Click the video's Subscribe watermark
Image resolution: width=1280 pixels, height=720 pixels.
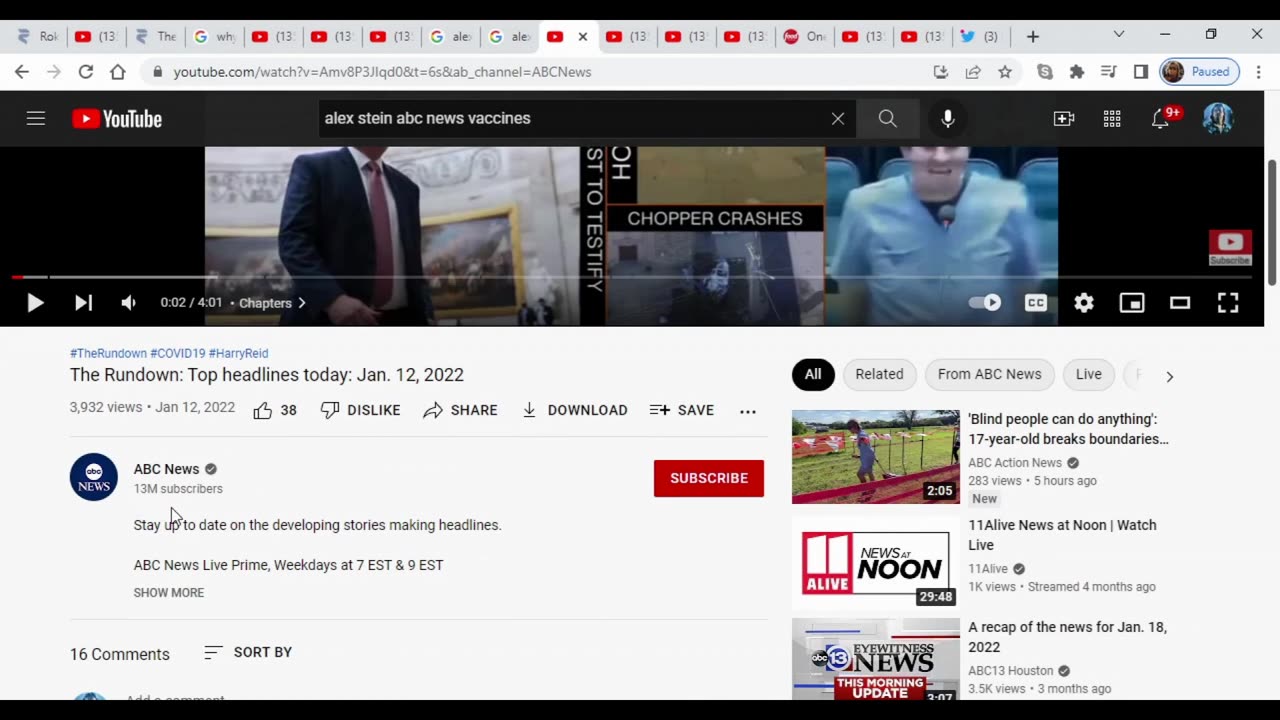(1230, 247)
